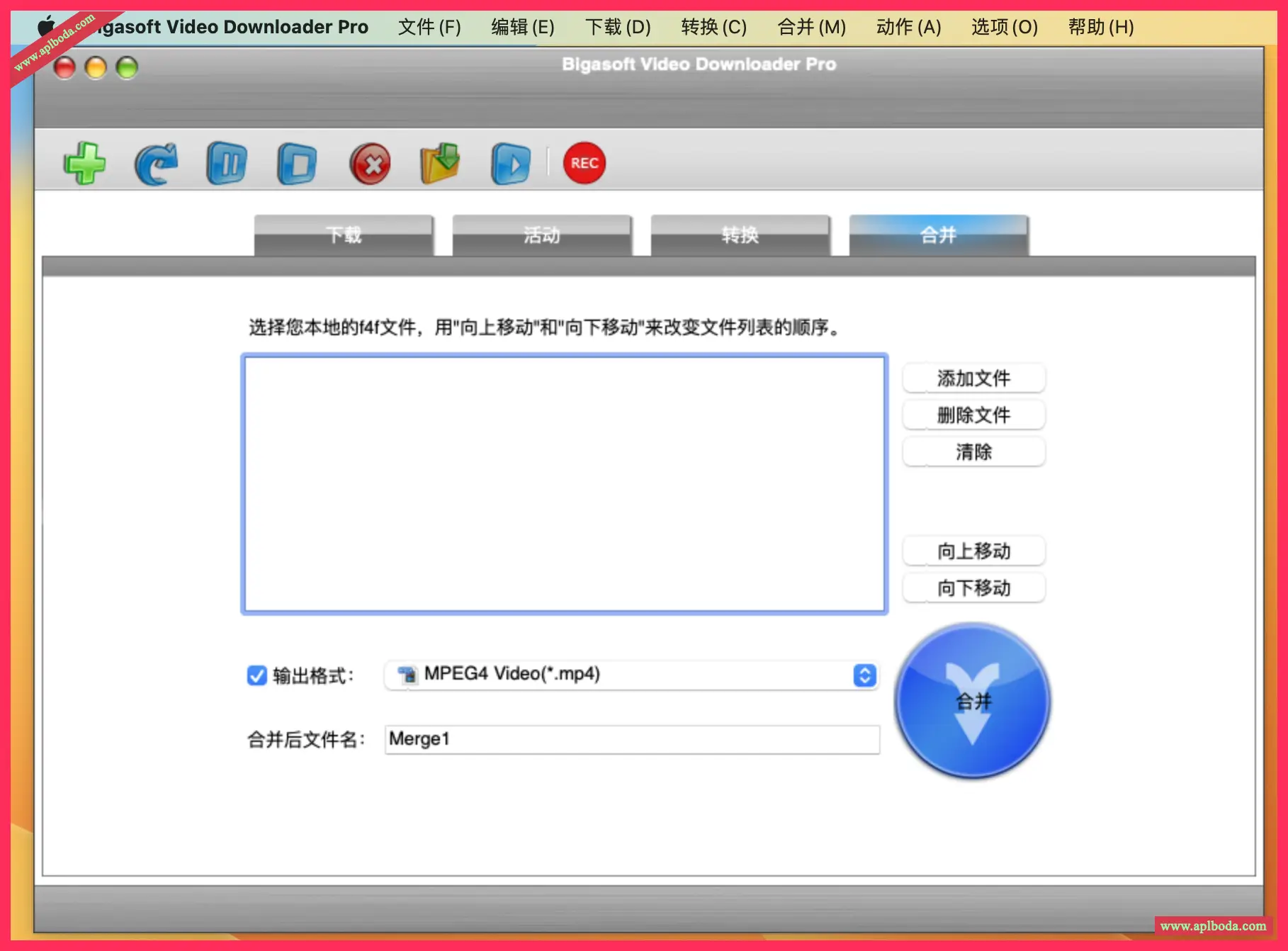Click the blue stop square icon

pyautogui.click(x=298, y=164)
